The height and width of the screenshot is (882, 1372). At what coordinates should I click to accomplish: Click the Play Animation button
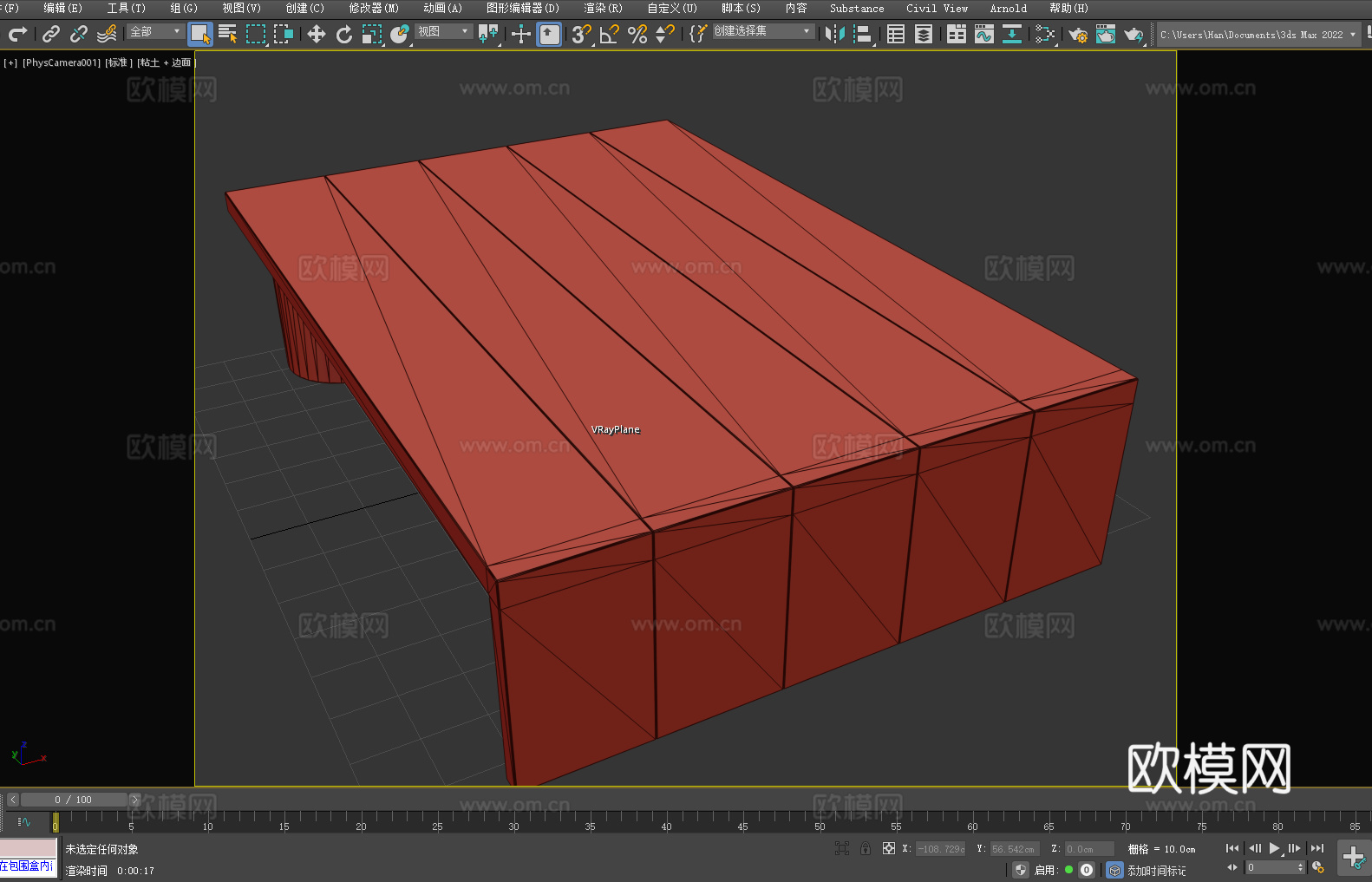(x=1275, y=848)
